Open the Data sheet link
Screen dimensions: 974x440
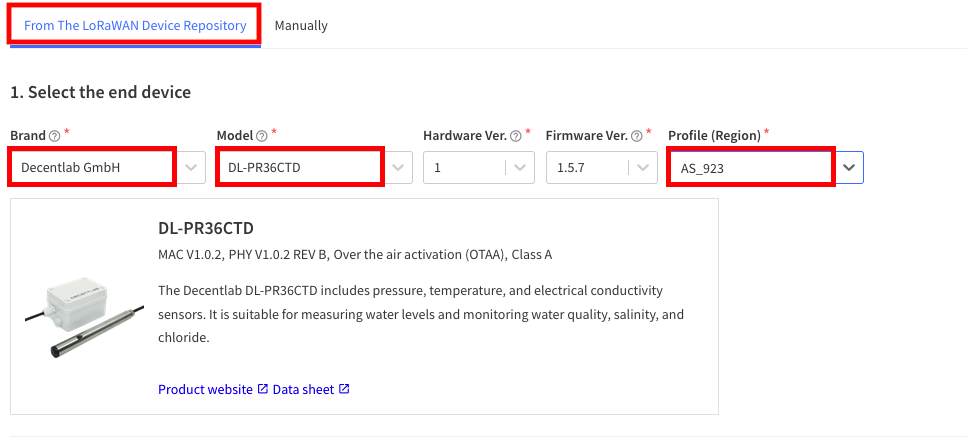pos(303,389)
